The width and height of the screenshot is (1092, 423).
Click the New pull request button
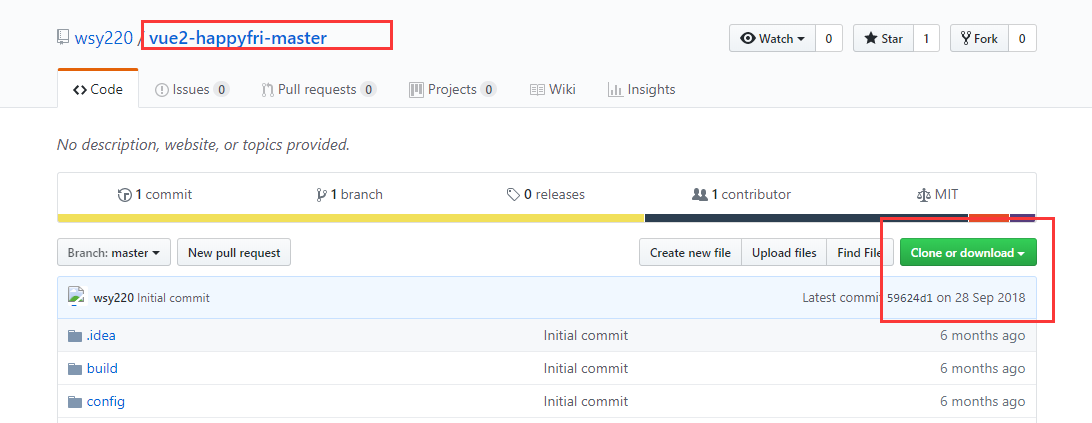(x=234, y=252)
